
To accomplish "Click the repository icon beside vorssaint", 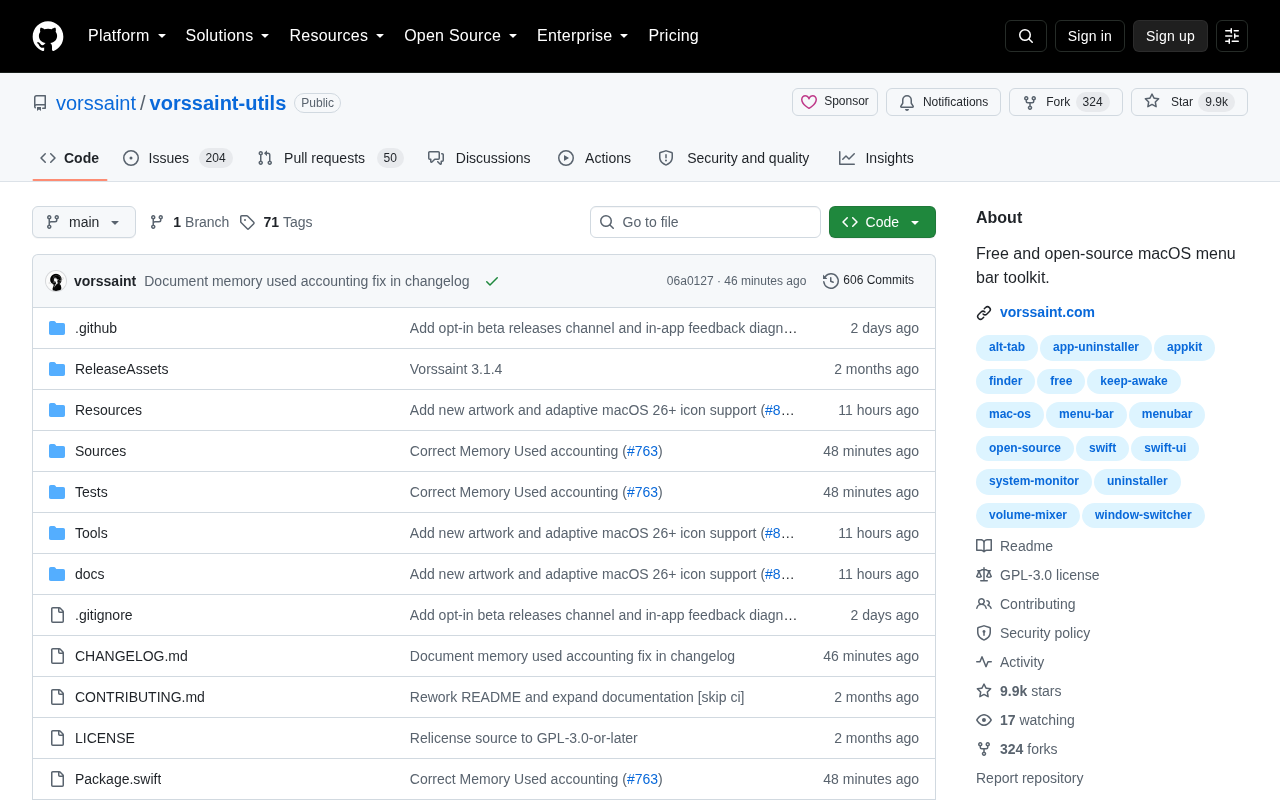I will (x=40, y=103).
